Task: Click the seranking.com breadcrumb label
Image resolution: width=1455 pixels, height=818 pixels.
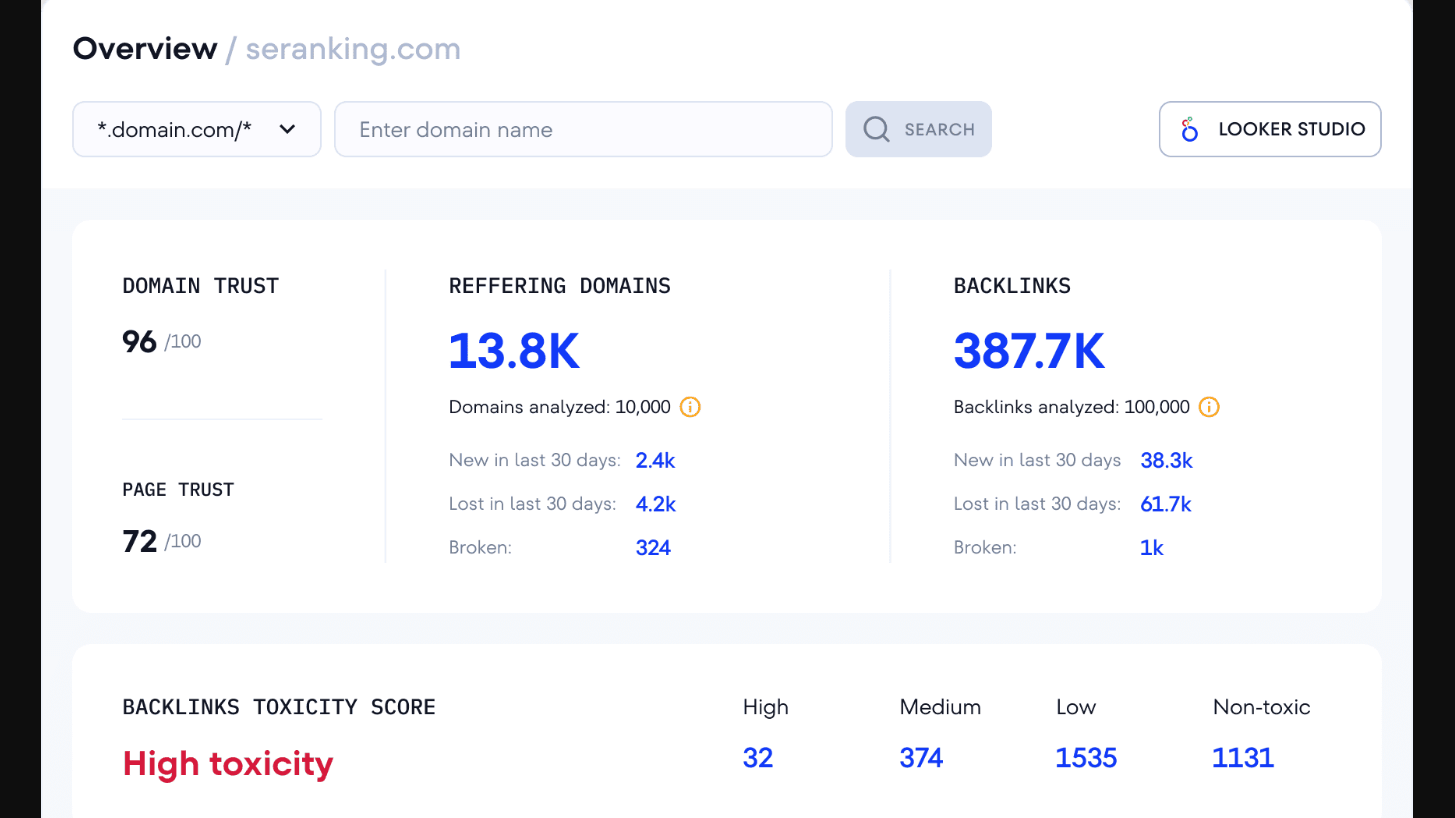Action: pyautogui.click(x=352, y=48)
